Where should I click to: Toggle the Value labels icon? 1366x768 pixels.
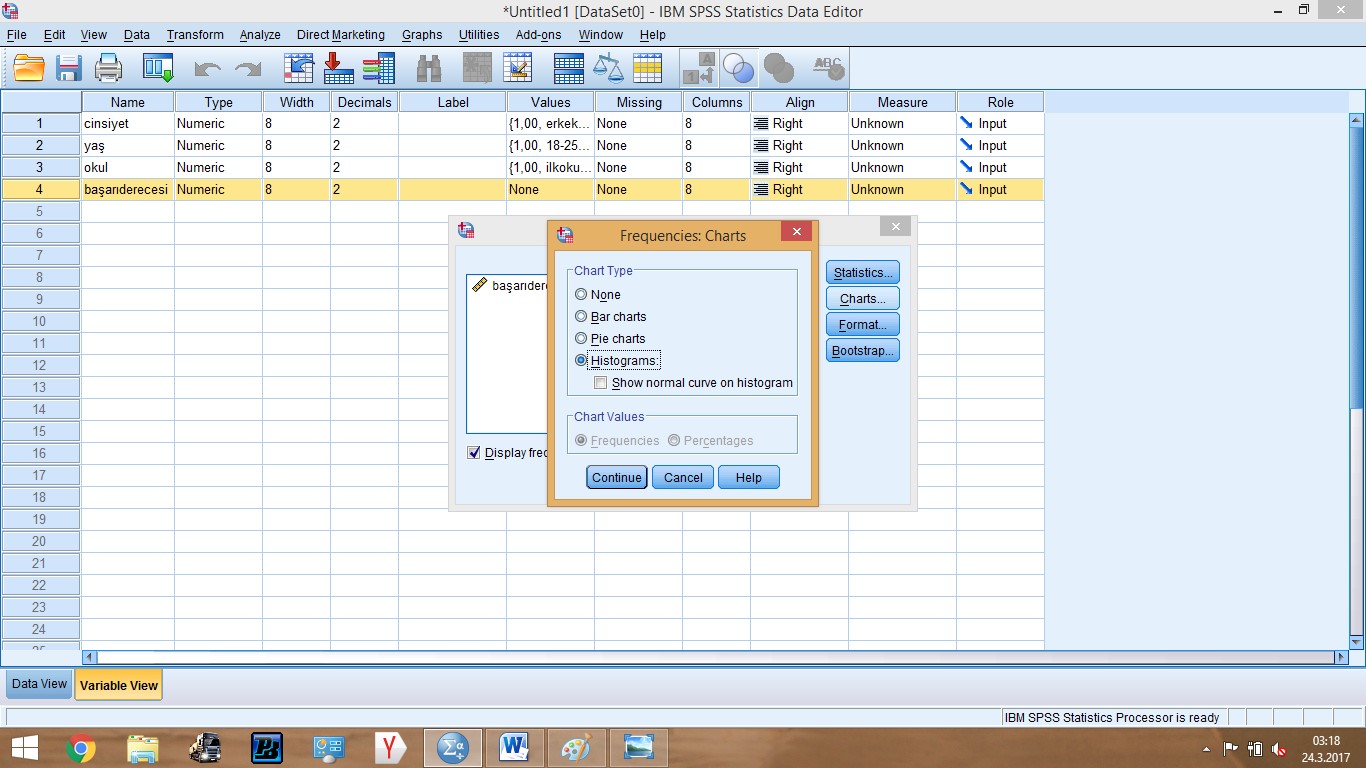pos(699,68)
